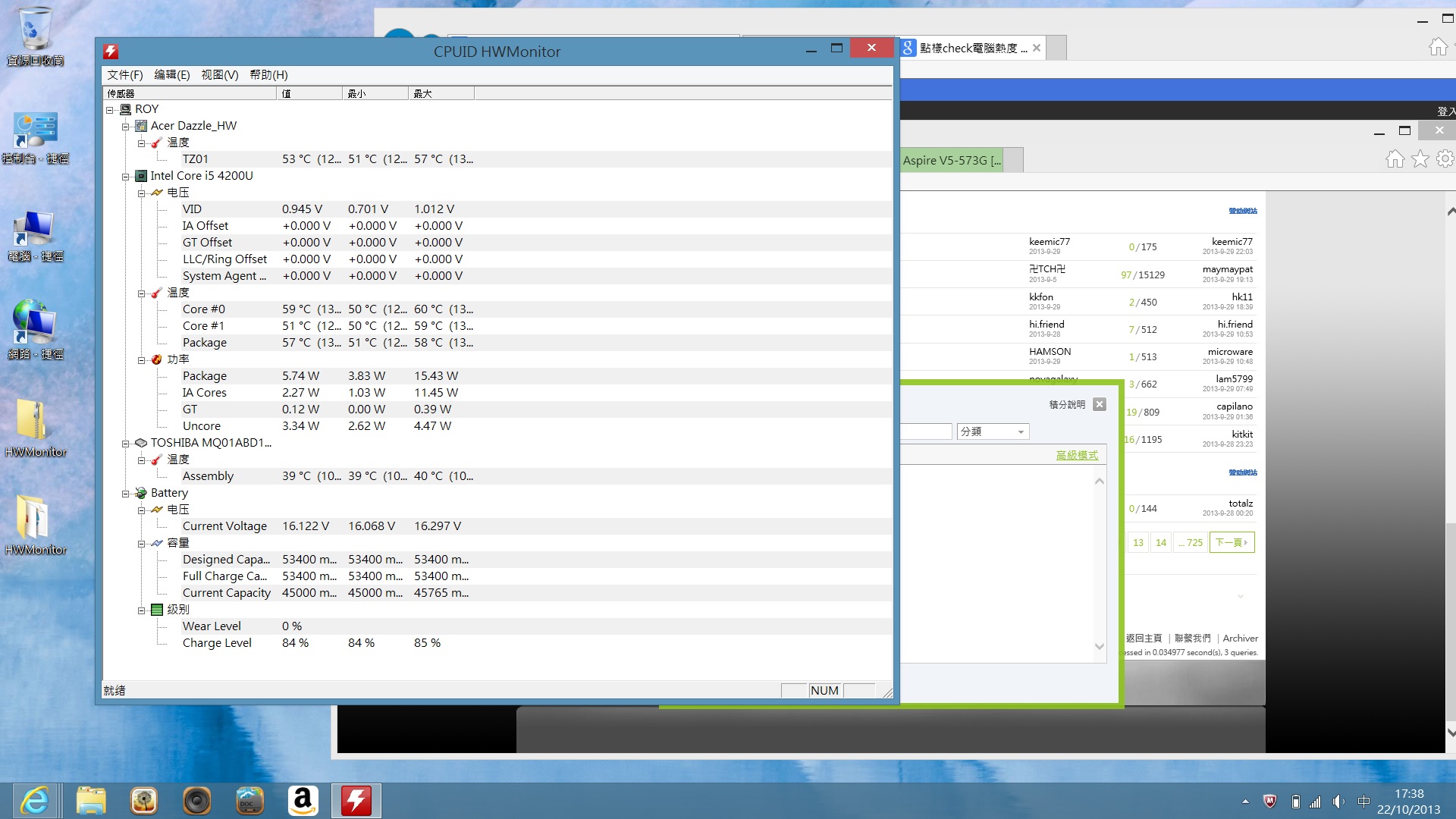Open the speaker app icon in taskbar
The image size is (1456, 819).
tap(196, 801)
